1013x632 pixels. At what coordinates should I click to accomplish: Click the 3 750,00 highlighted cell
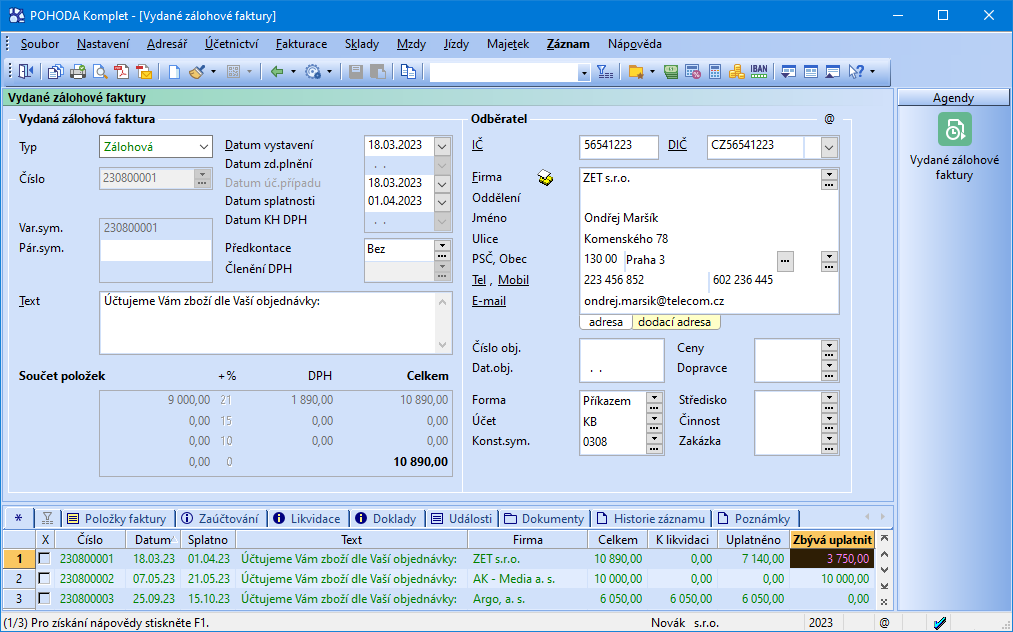pyautogui.click(x=832, y=559)
